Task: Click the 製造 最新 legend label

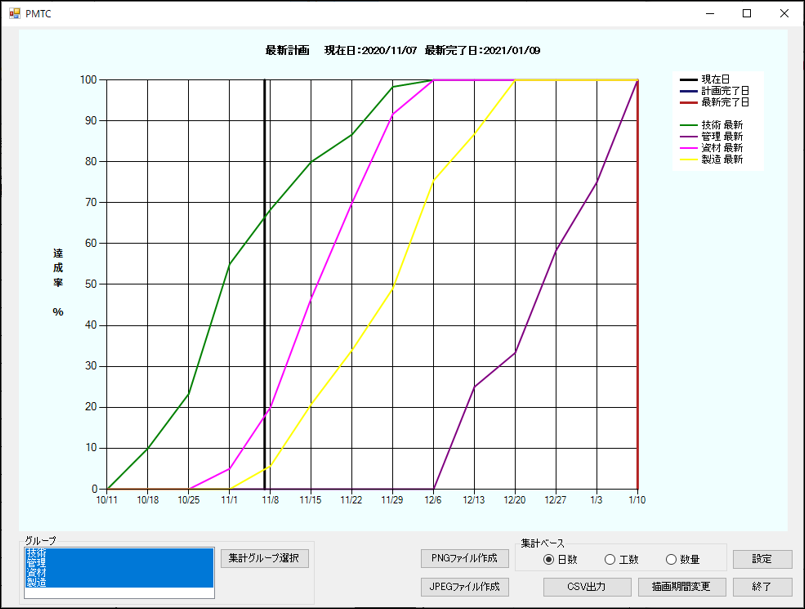Action: (722, 159)
